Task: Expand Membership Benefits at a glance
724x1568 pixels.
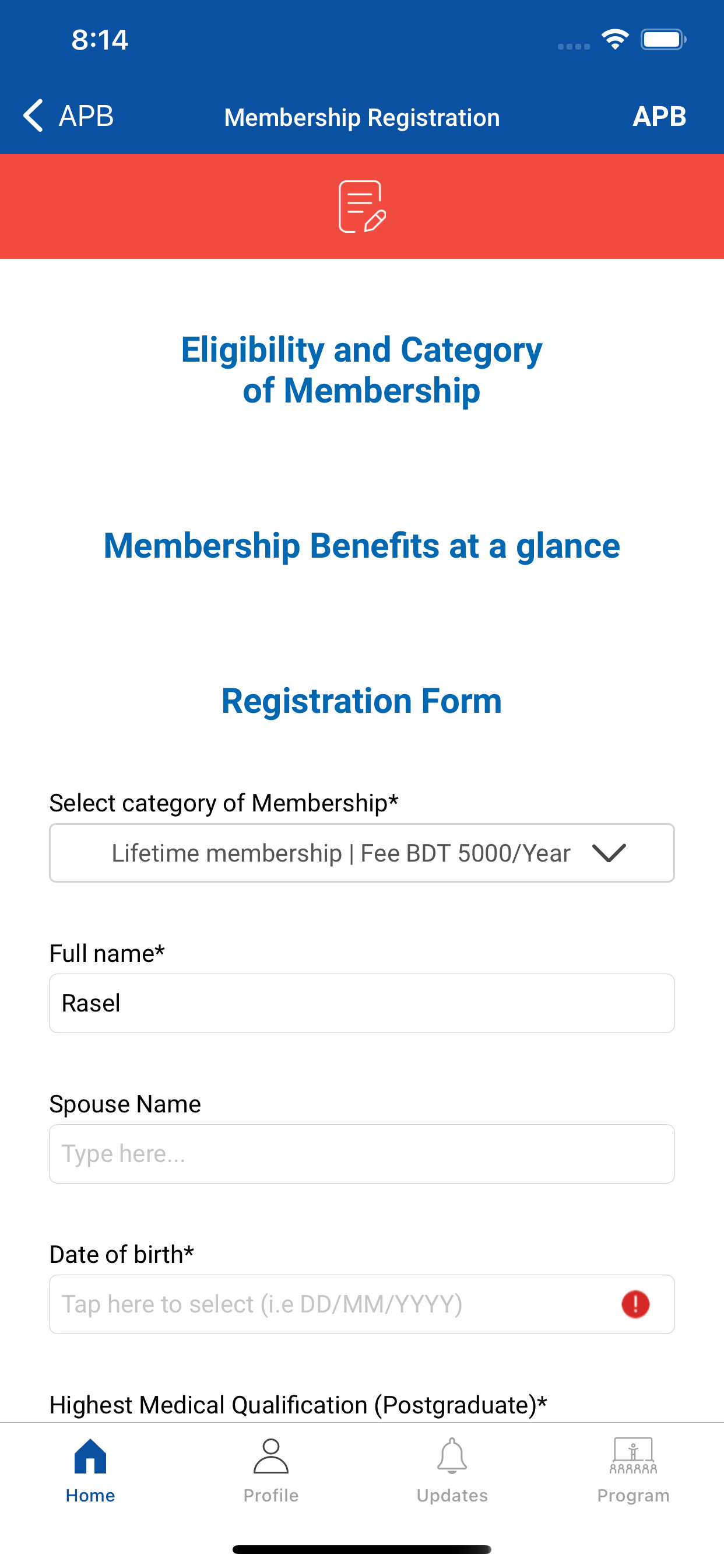Action: [362, 545]
